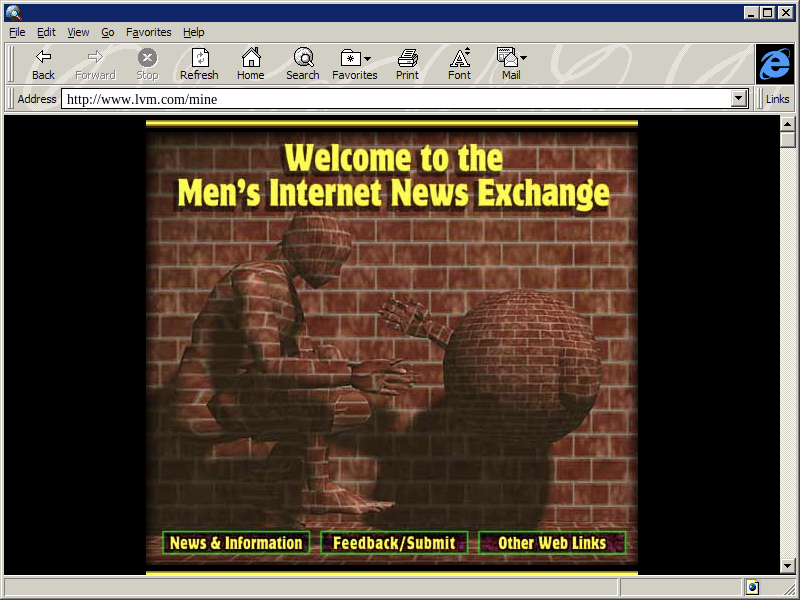Go to the Home page icon
Image resolution: width=800 pixels, height=600 pixels.
251,58
